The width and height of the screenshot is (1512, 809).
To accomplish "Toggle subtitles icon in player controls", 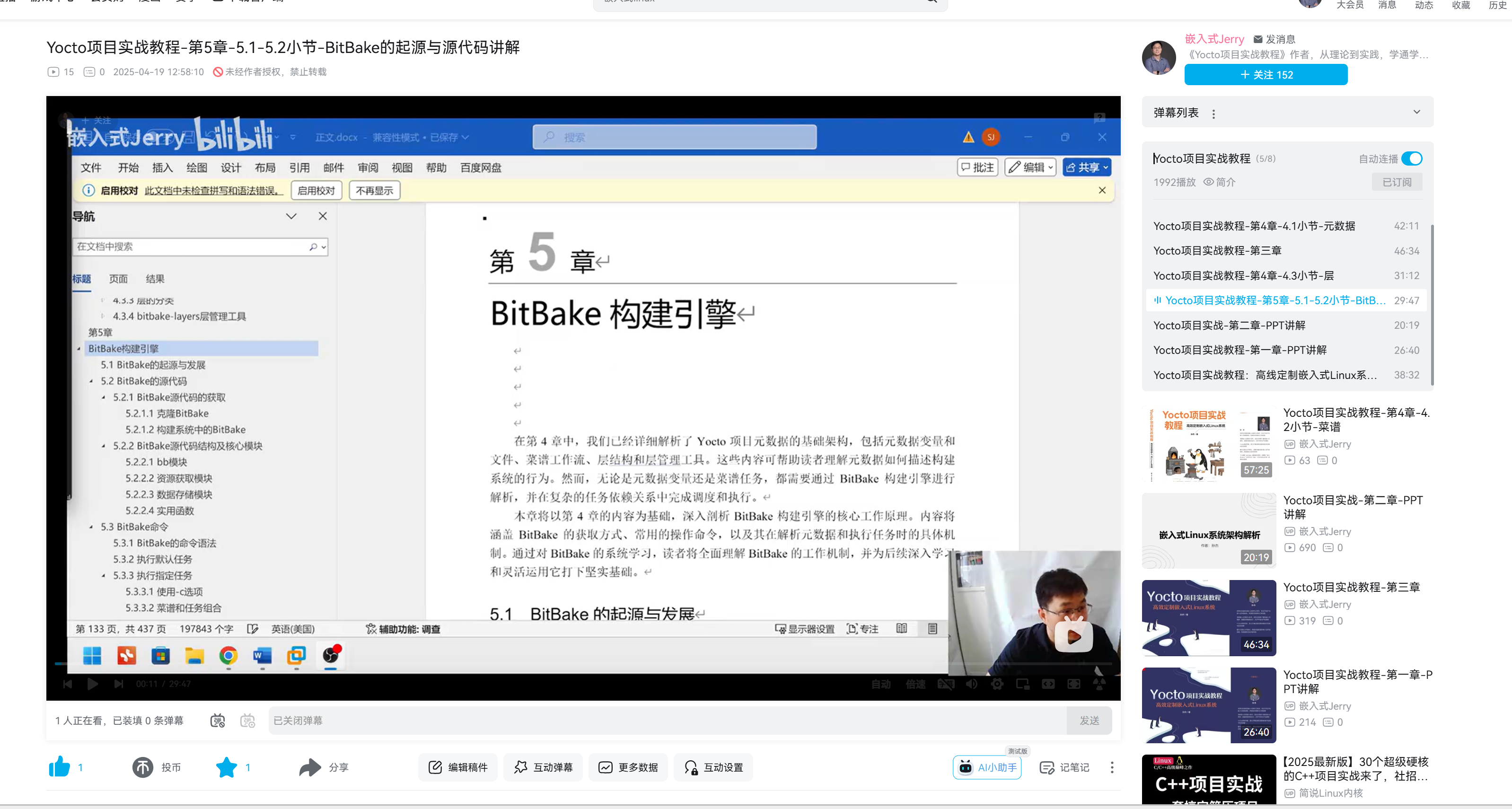I will 946,684.
